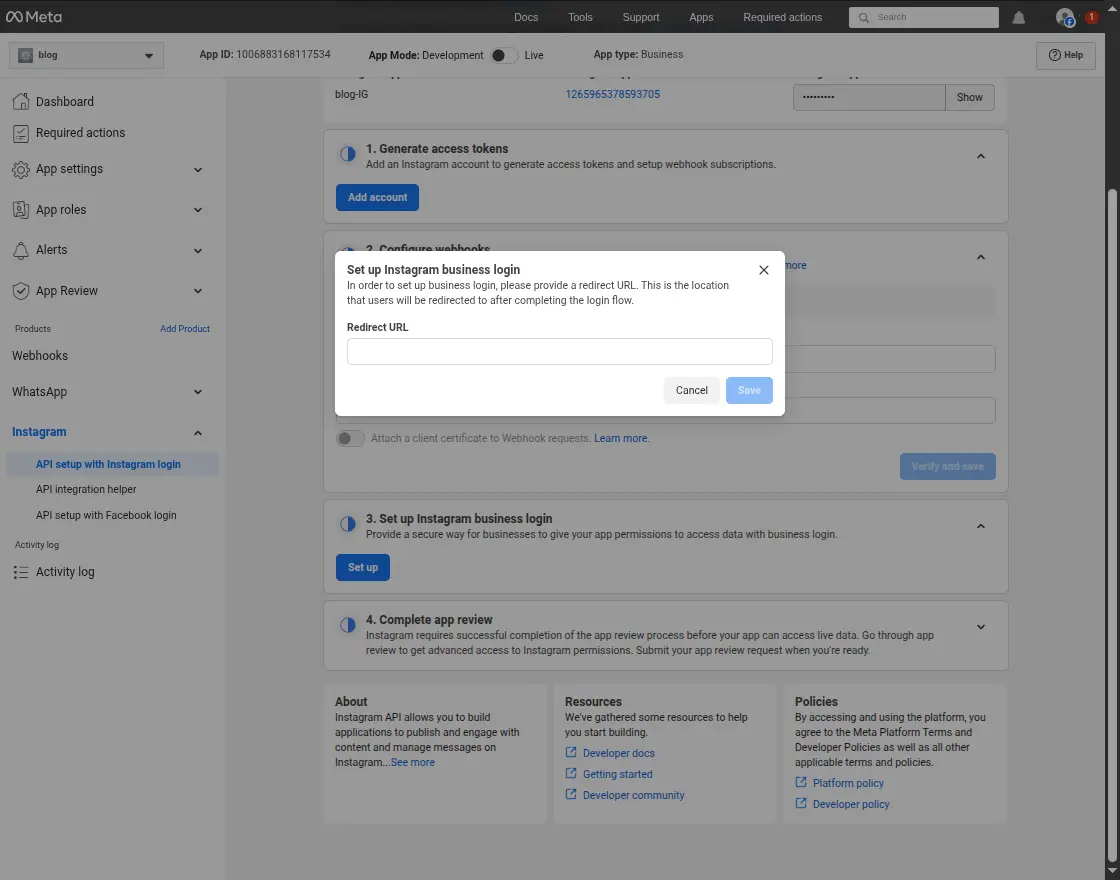
Task: Close the Instagram business login dialog
Action: tap(764, 270)
